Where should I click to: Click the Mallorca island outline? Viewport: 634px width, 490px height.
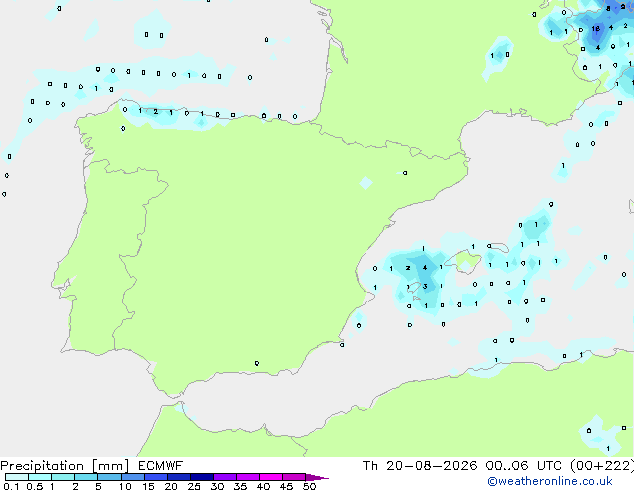click(464, 262)
